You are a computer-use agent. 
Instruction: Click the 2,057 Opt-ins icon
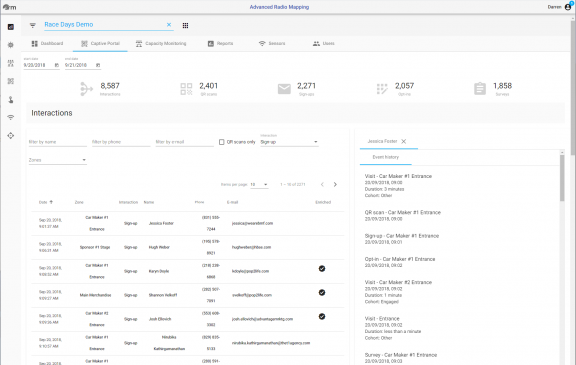(x=382, y=89)
